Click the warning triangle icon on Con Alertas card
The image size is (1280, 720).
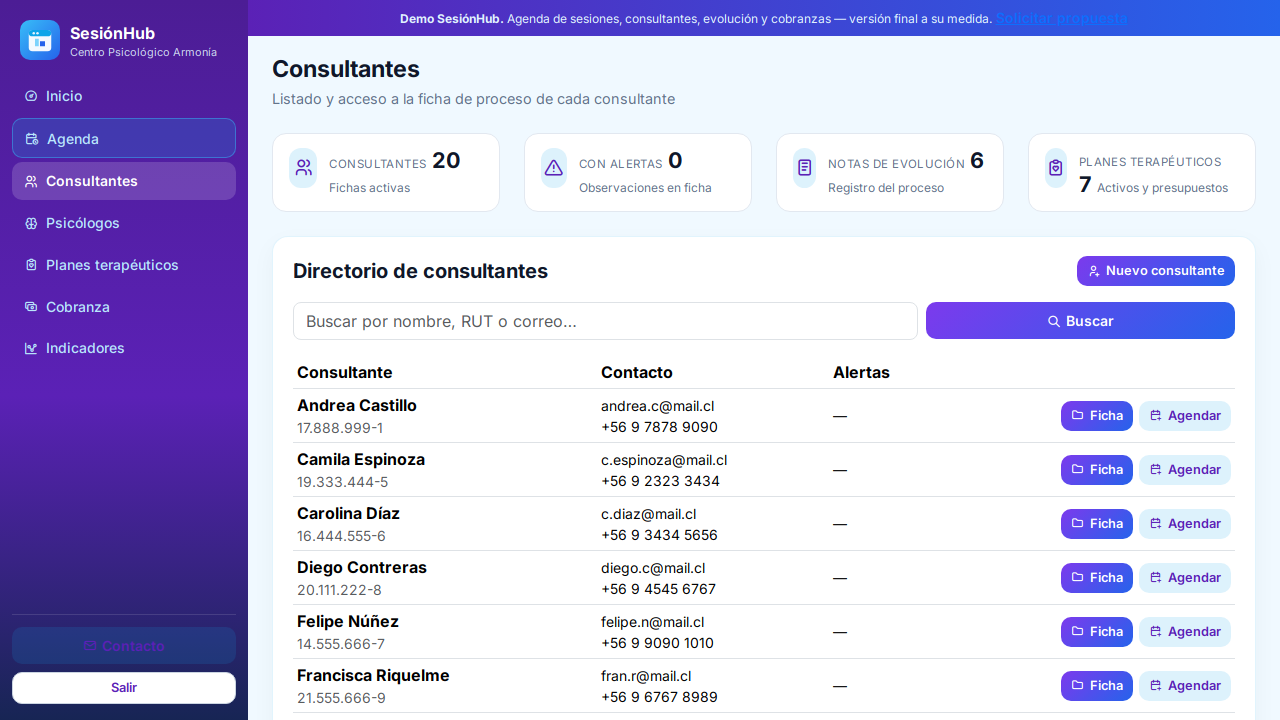click(x=553, y=168)
